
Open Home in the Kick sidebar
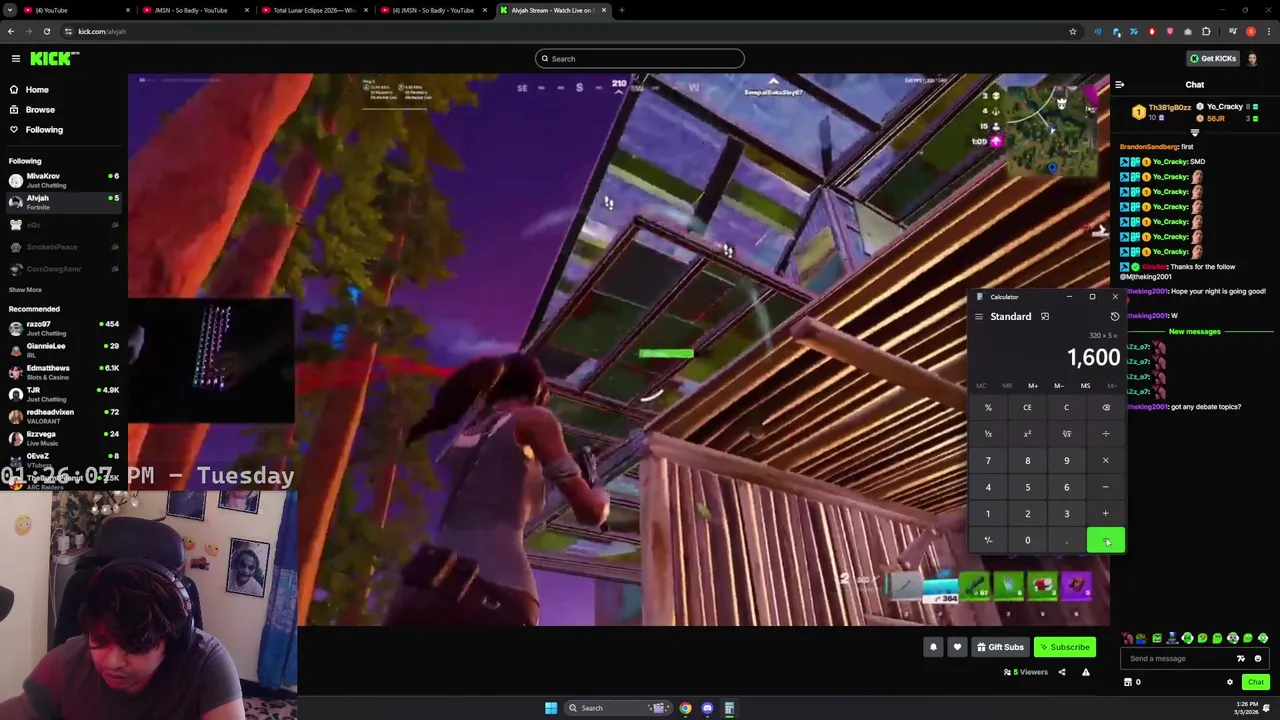(37, 89)
